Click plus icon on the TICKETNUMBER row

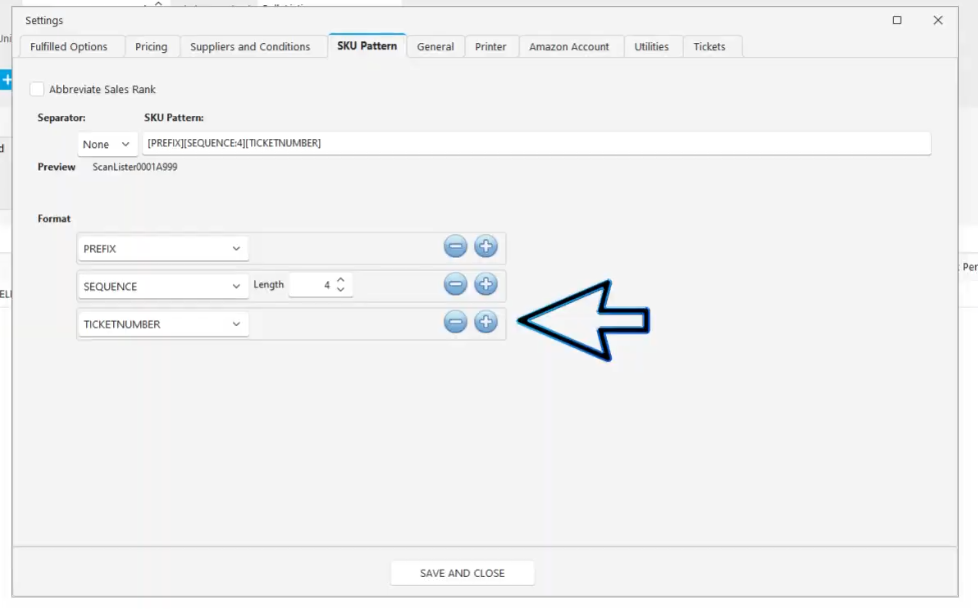[486, 322]
